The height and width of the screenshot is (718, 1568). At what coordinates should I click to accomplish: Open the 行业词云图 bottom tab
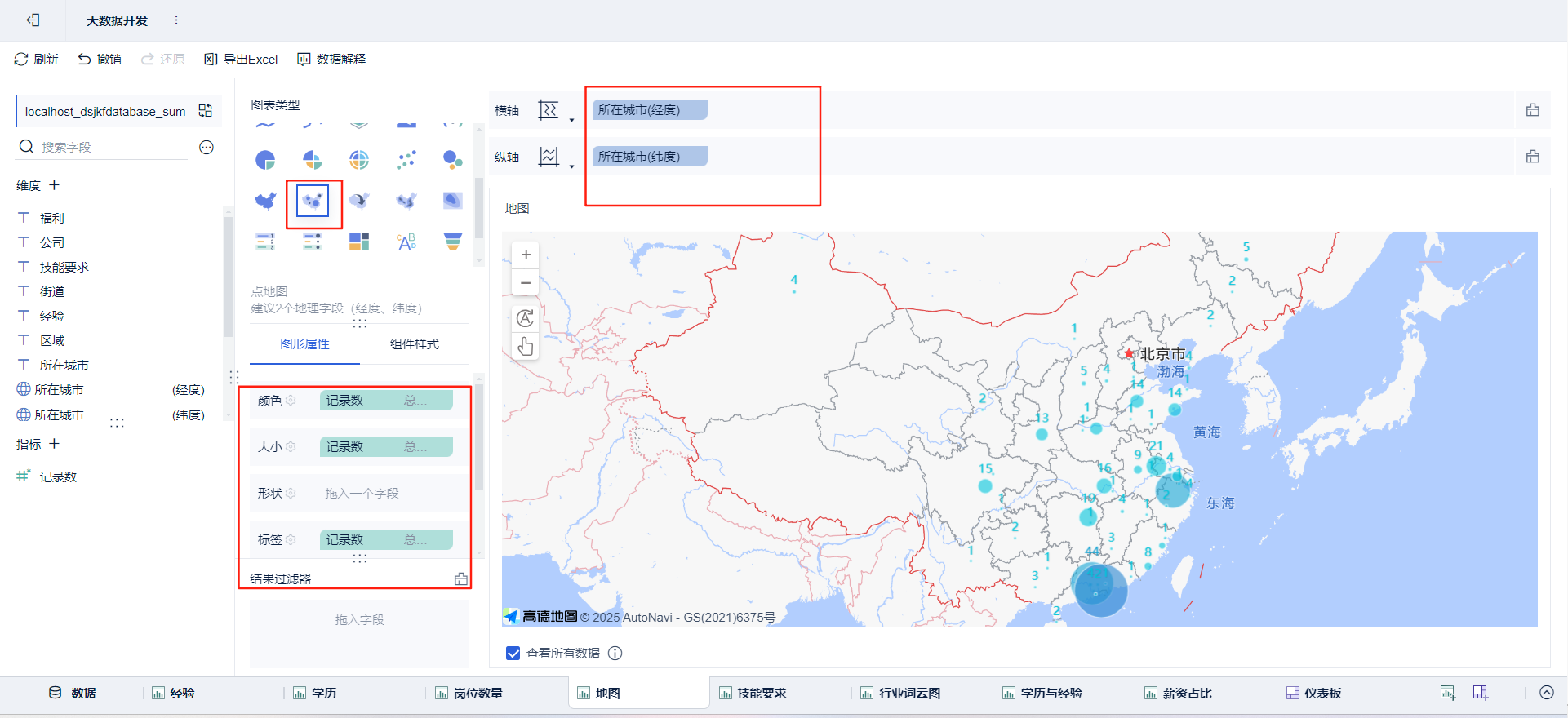901,694
